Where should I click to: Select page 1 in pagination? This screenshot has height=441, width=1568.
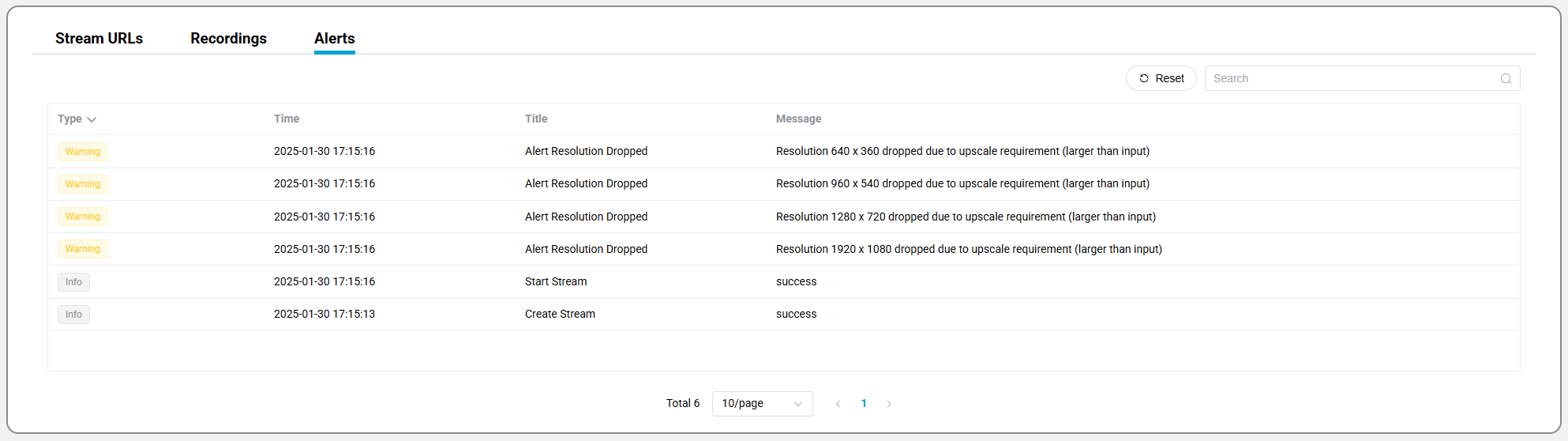(864, 403)
